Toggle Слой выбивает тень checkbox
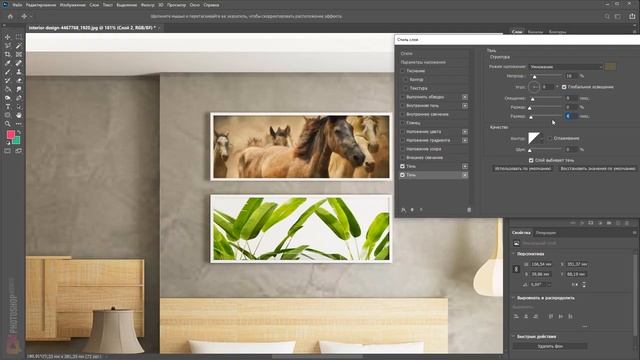 point(531,160)
